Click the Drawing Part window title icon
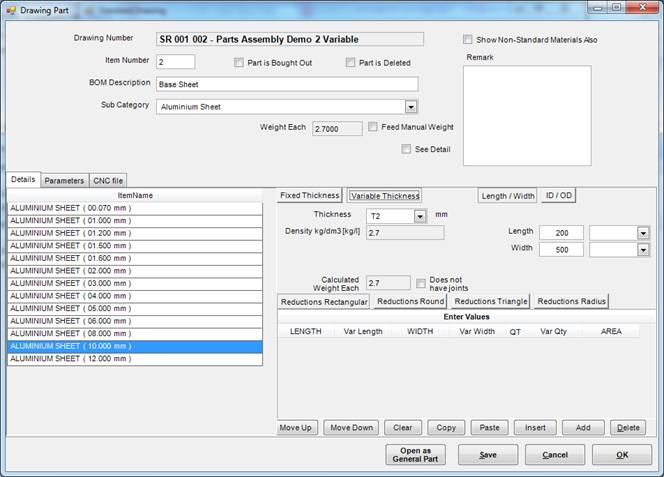Image resolution: width=664 pixels, height=477 pixels. (11, 8)
